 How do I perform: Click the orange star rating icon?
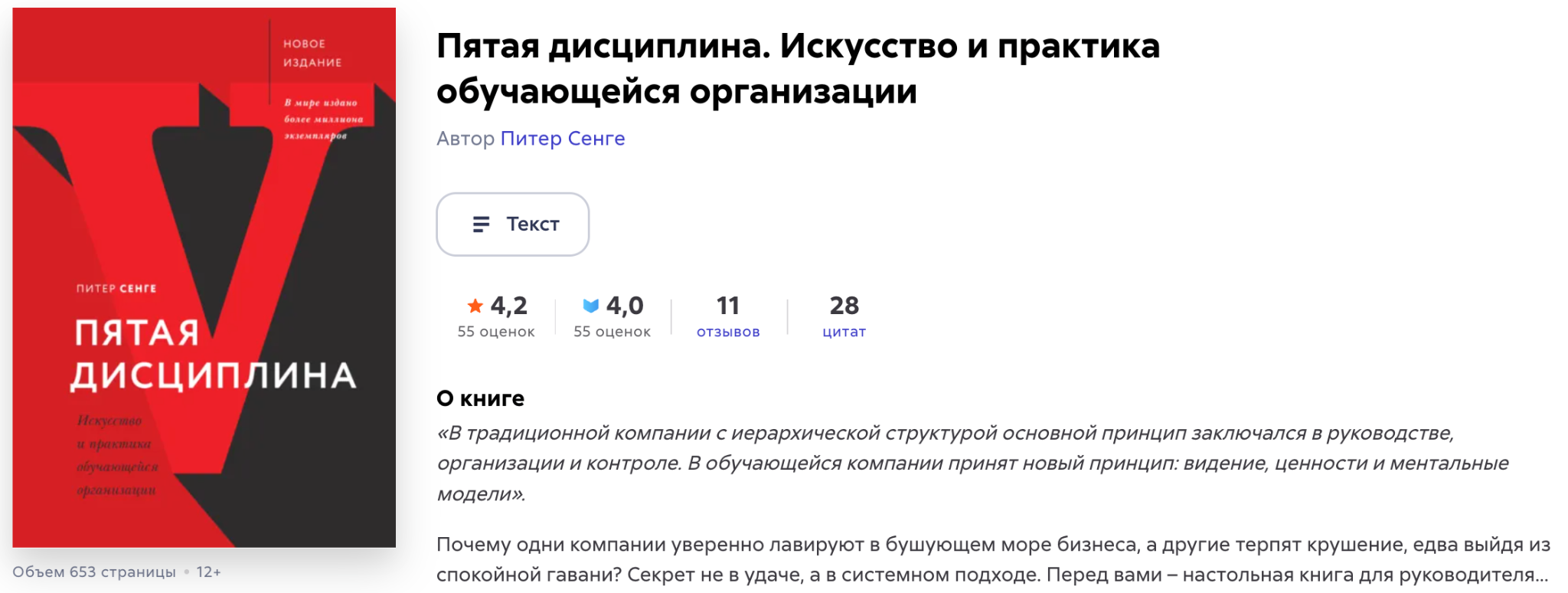475,306
